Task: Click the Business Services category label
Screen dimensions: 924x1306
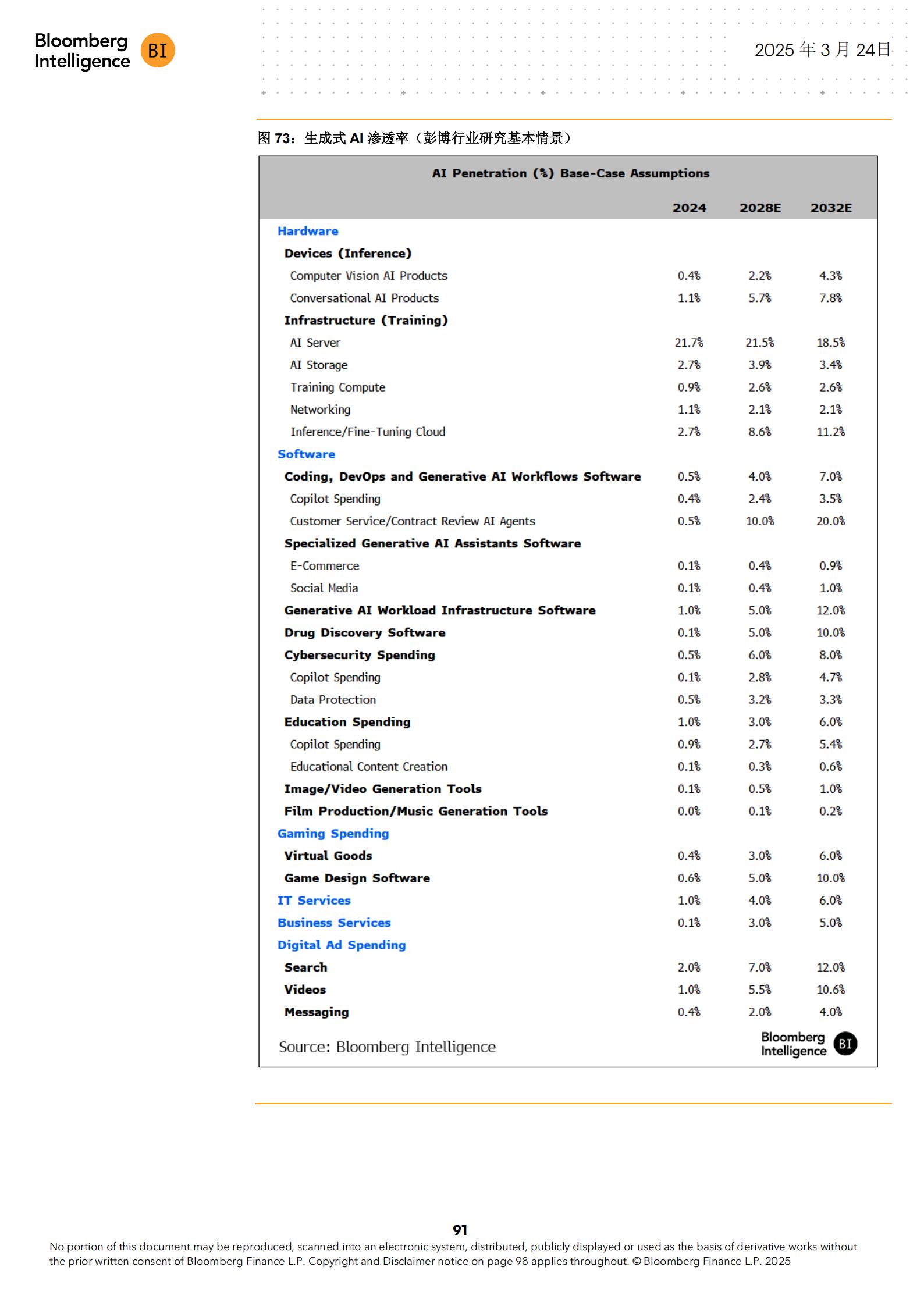Action: point(333,922)
